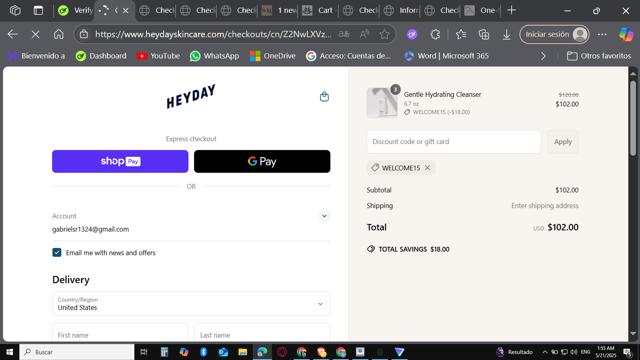This screenshot has height=360, width=640.
Task: View site information lock icon
Action: [x=84, y=34]
